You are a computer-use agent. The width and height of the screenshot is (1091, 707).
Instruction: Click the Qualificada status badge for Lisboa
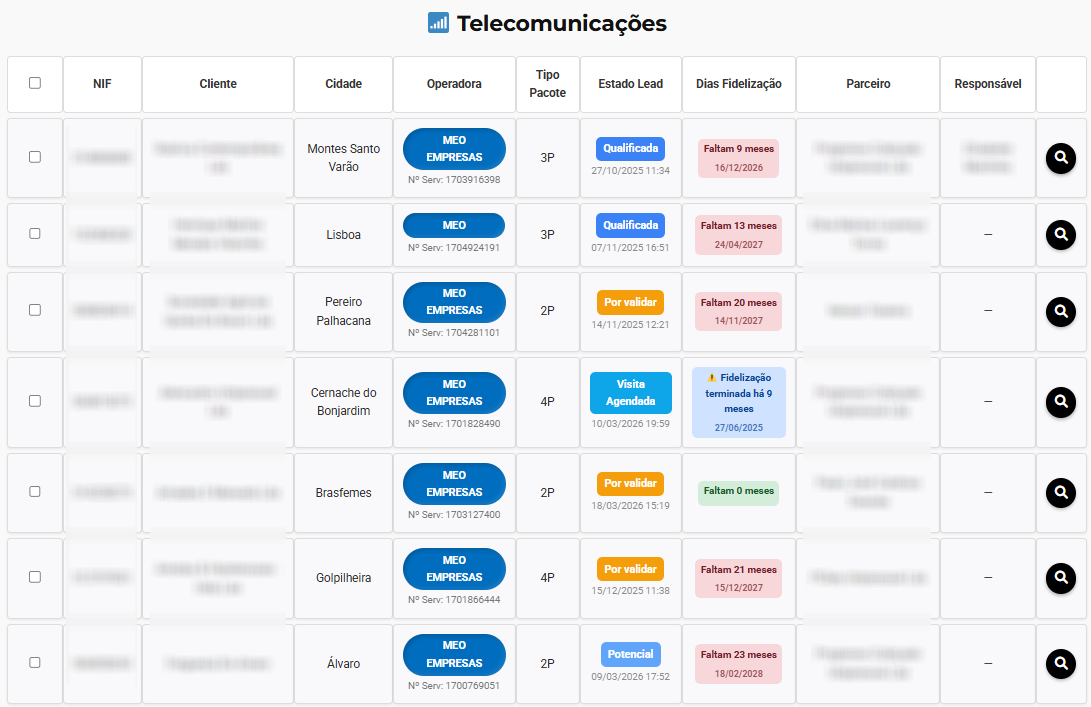click(630, 225)
